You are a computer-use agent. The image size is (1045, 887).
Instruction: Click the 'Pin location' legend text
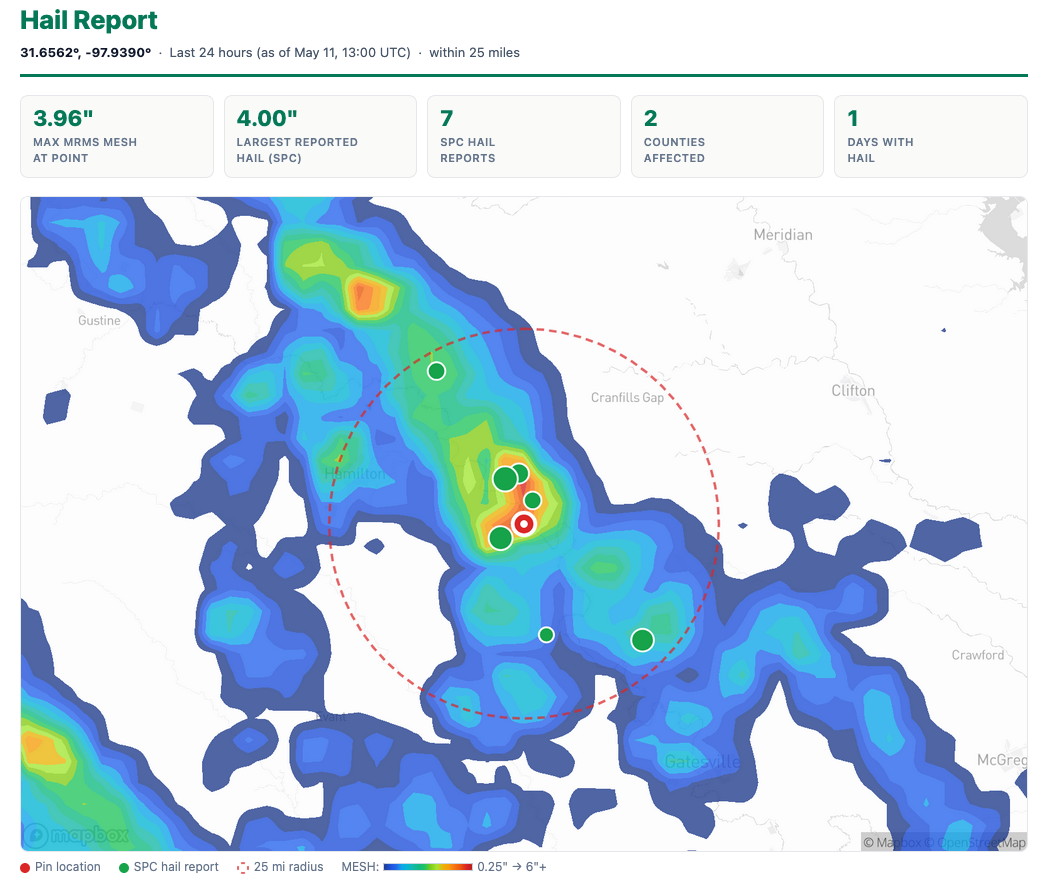click(x=68, y=867)
